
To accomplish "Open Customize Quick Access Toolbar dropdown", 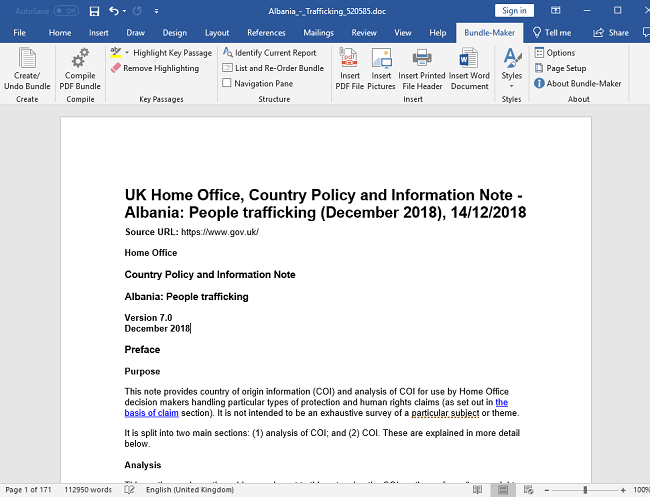I will 156,11.
